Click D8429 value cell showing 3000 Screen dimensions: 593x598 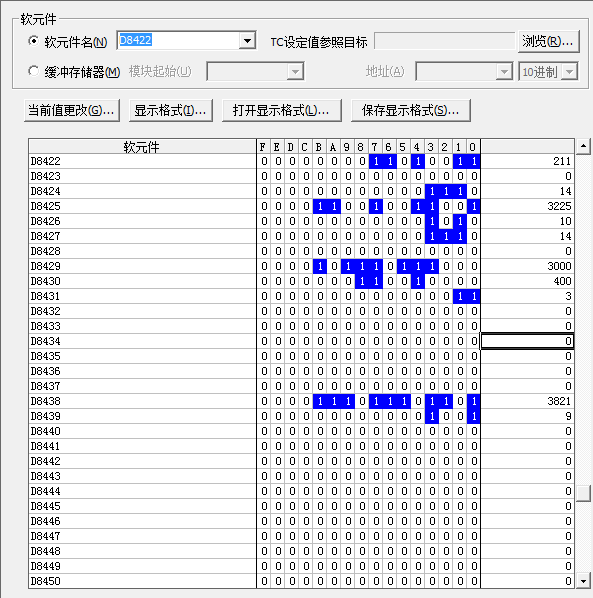[x=527, y=266]
